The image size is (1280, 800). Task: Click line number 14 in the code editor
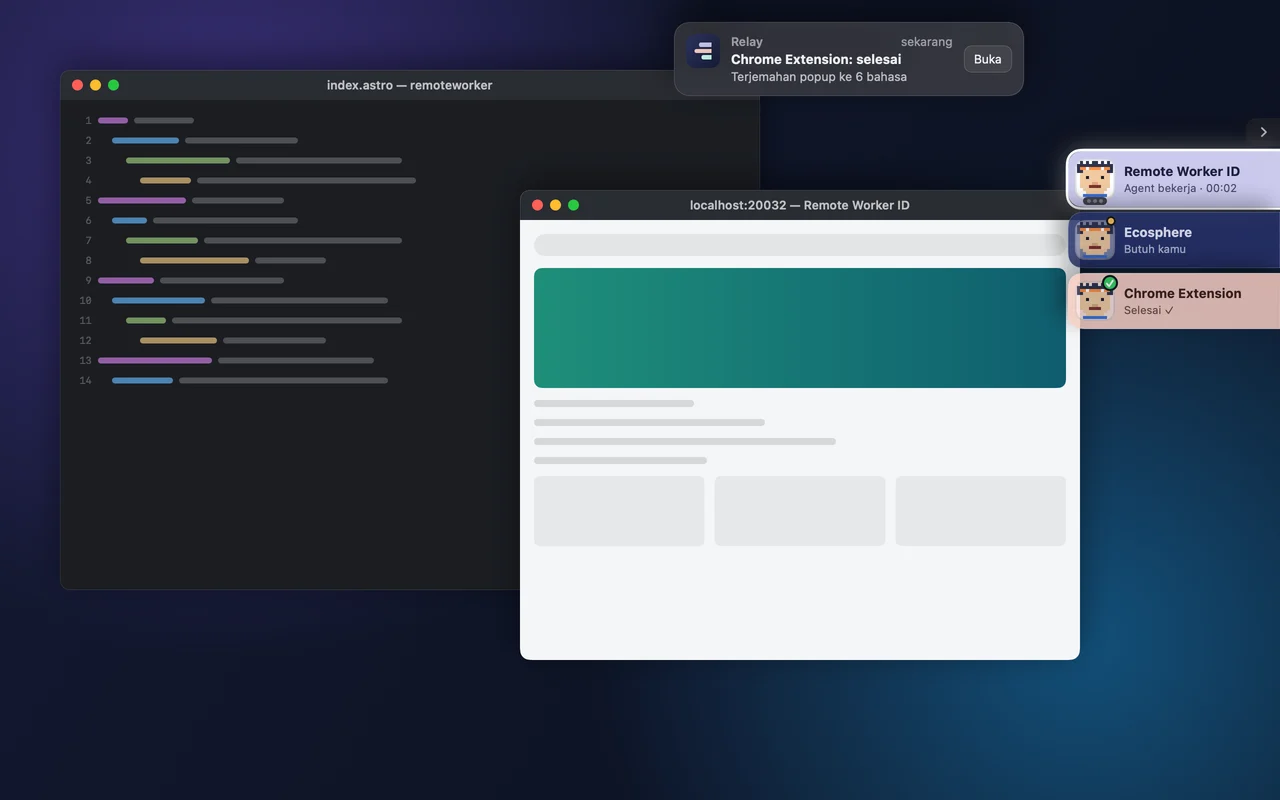(x=85, y=380)
